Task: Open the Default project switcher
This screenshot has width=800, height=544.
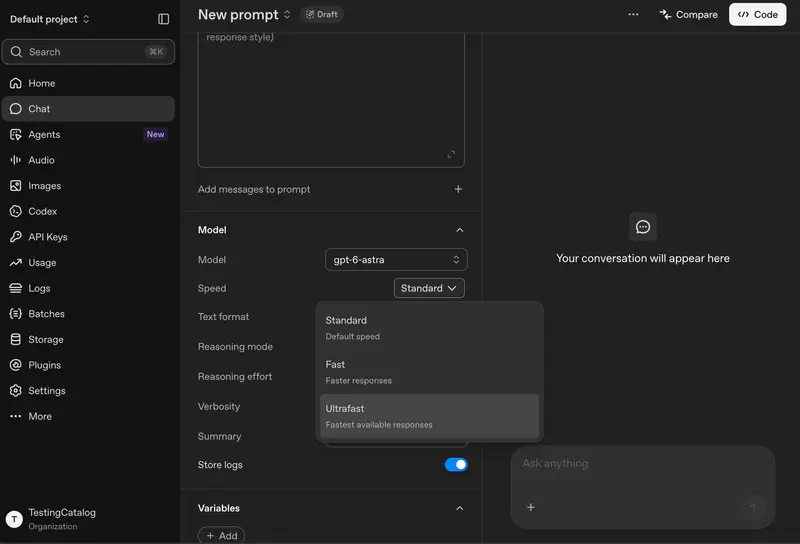Action: tap(50, 19)
